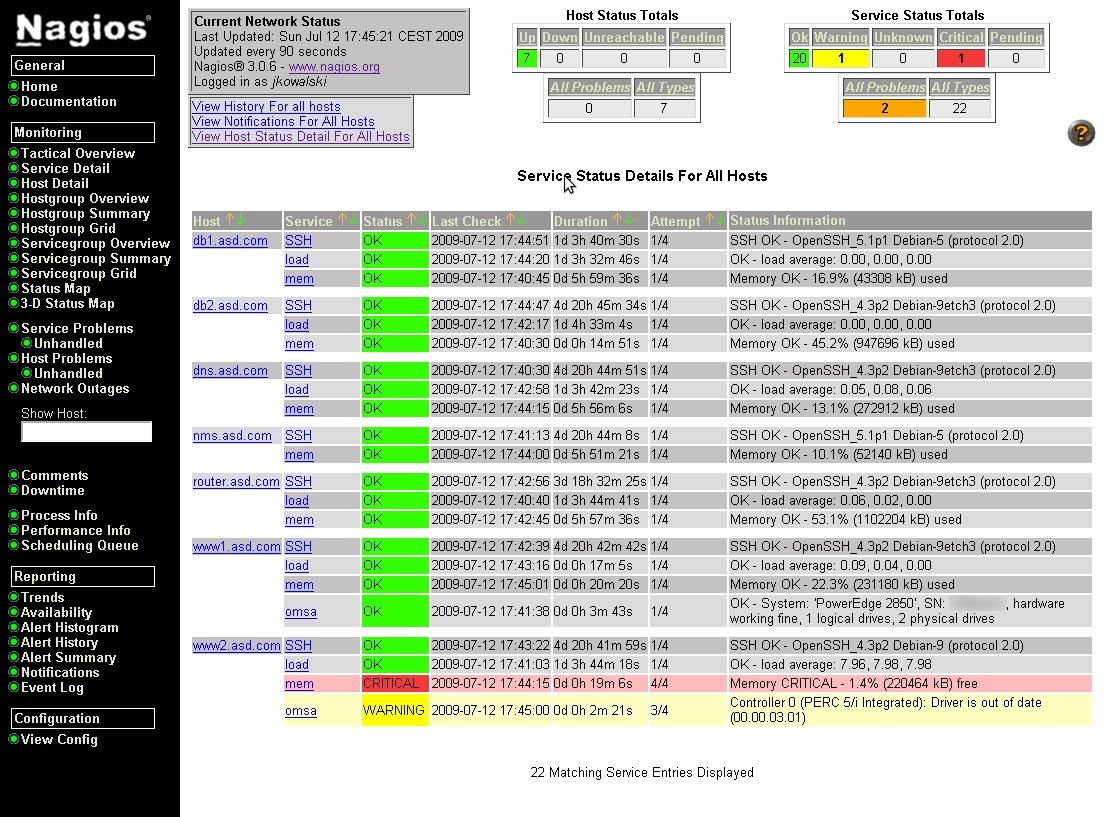Open View Config under Configuration
Viewport: 1104px width, 817px height.
coord(59,739)
